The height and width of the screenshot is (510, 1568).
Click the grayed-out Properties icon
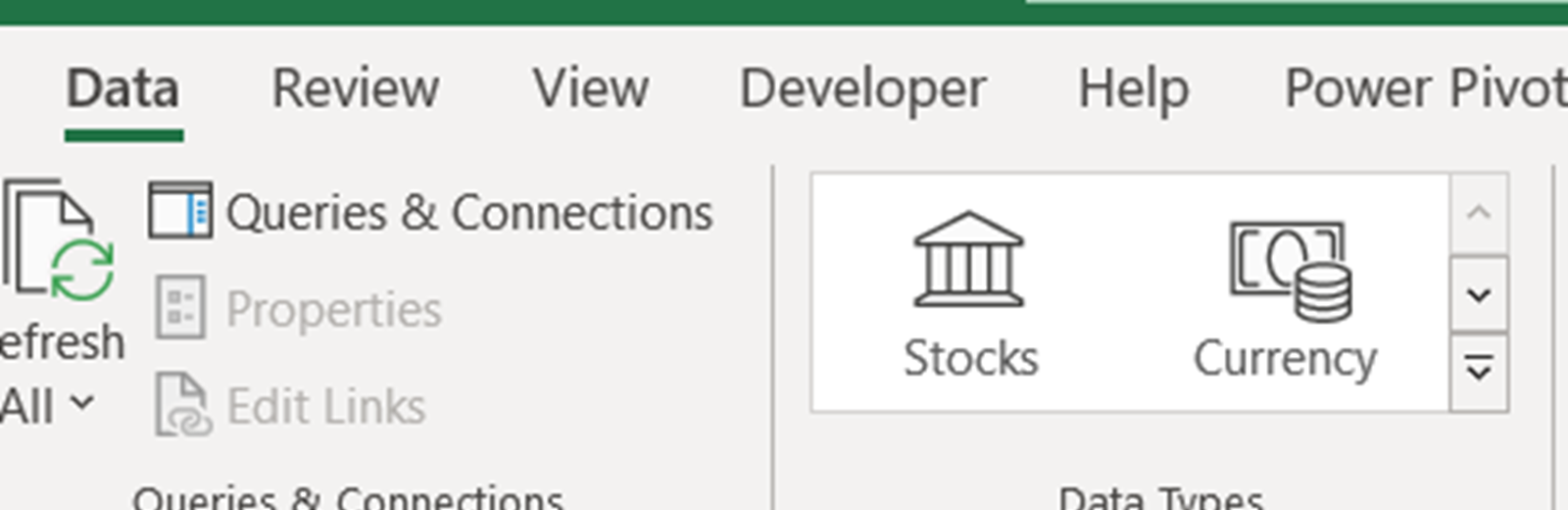(180, 308)
